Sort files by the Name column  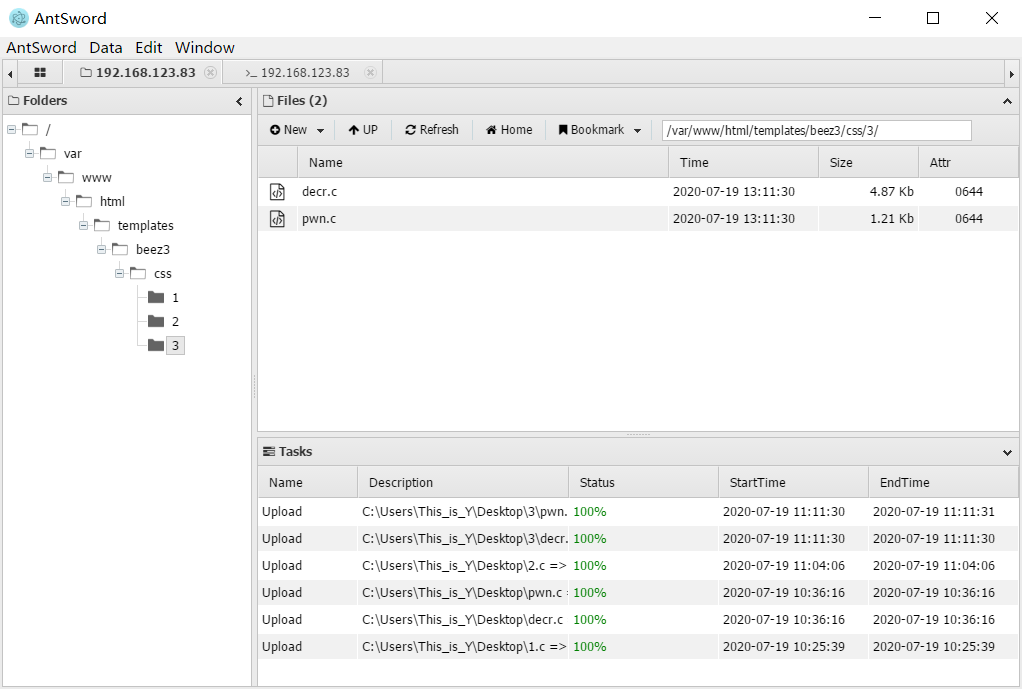coord(482,162)
